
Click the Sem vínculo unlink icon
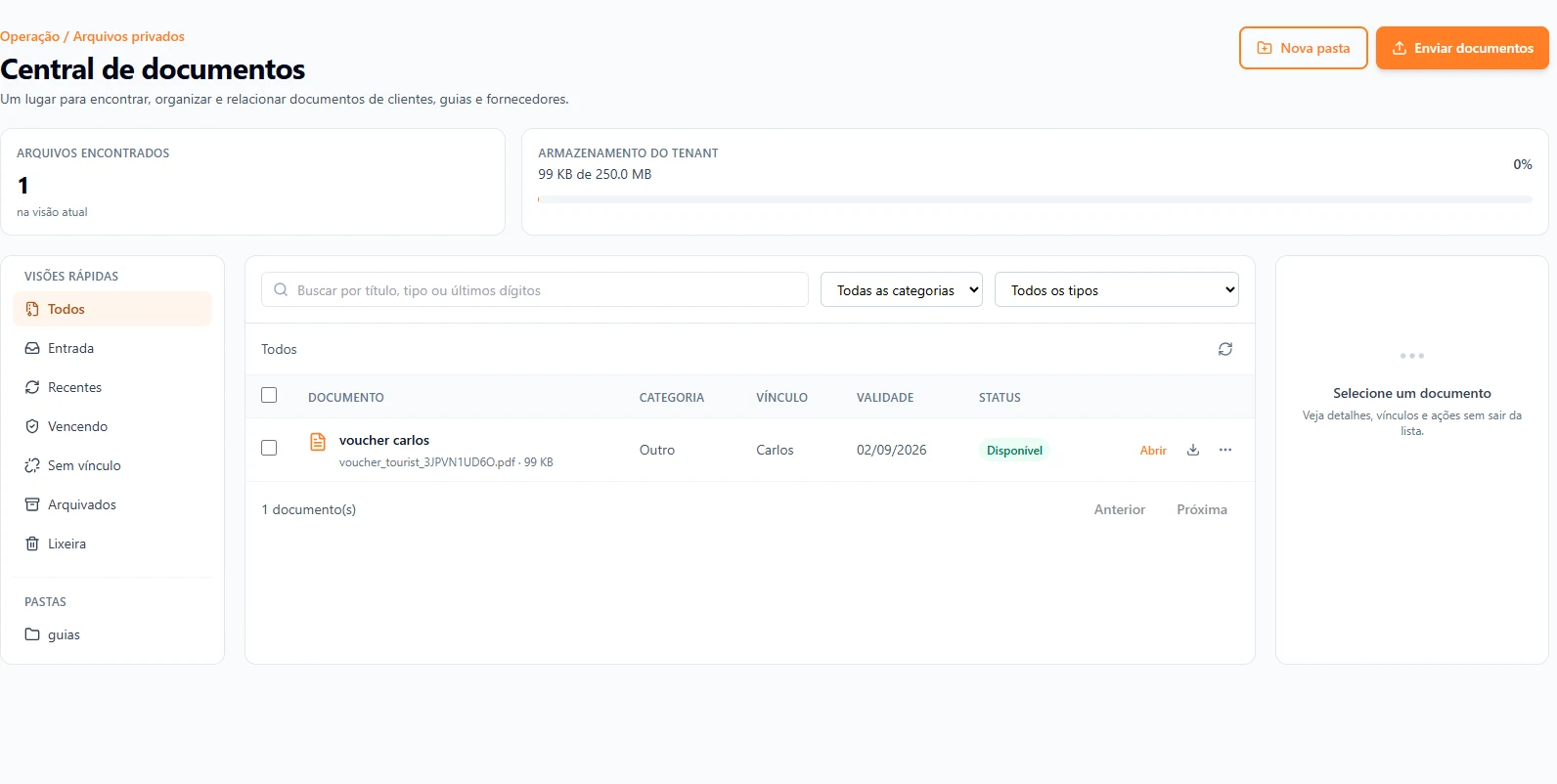[x=32, y=465]
